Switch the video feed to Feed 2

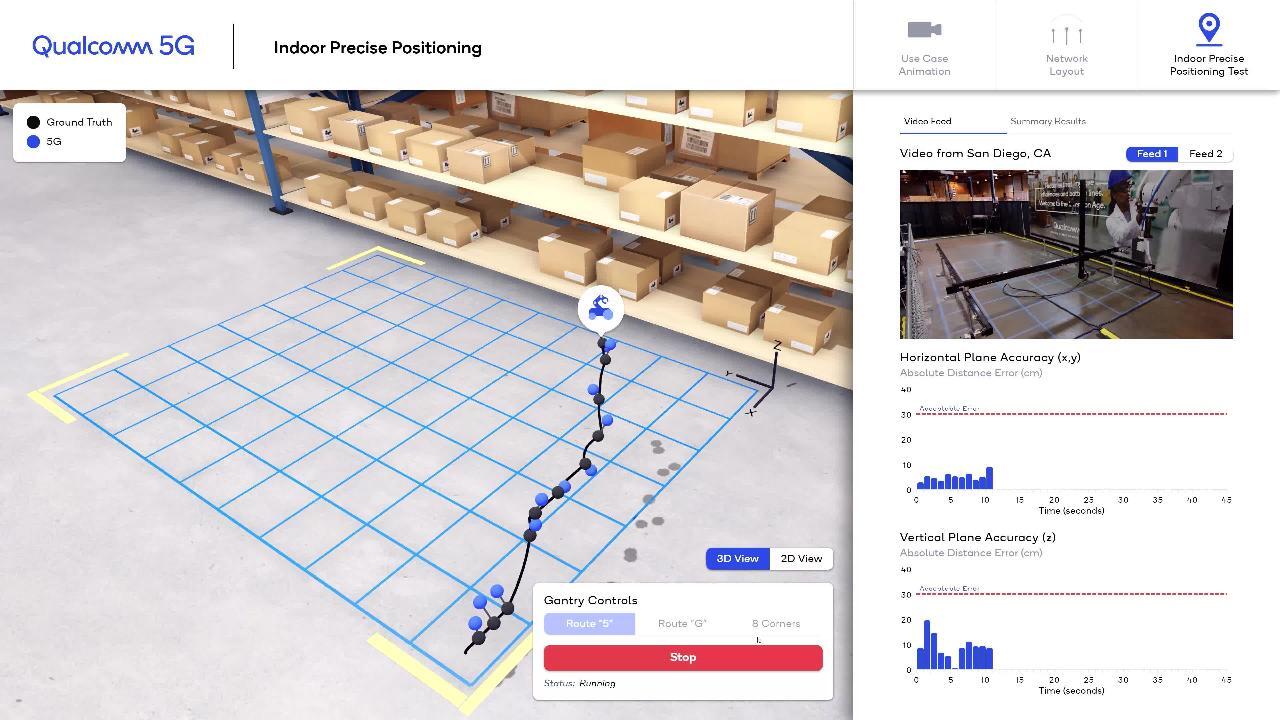[x=1205, y=153]
